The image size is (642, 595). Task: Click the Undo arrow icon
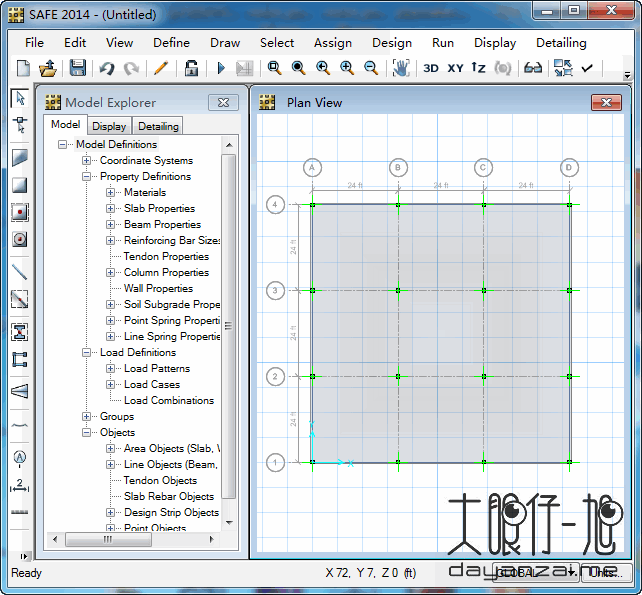(x=107, y=68)
